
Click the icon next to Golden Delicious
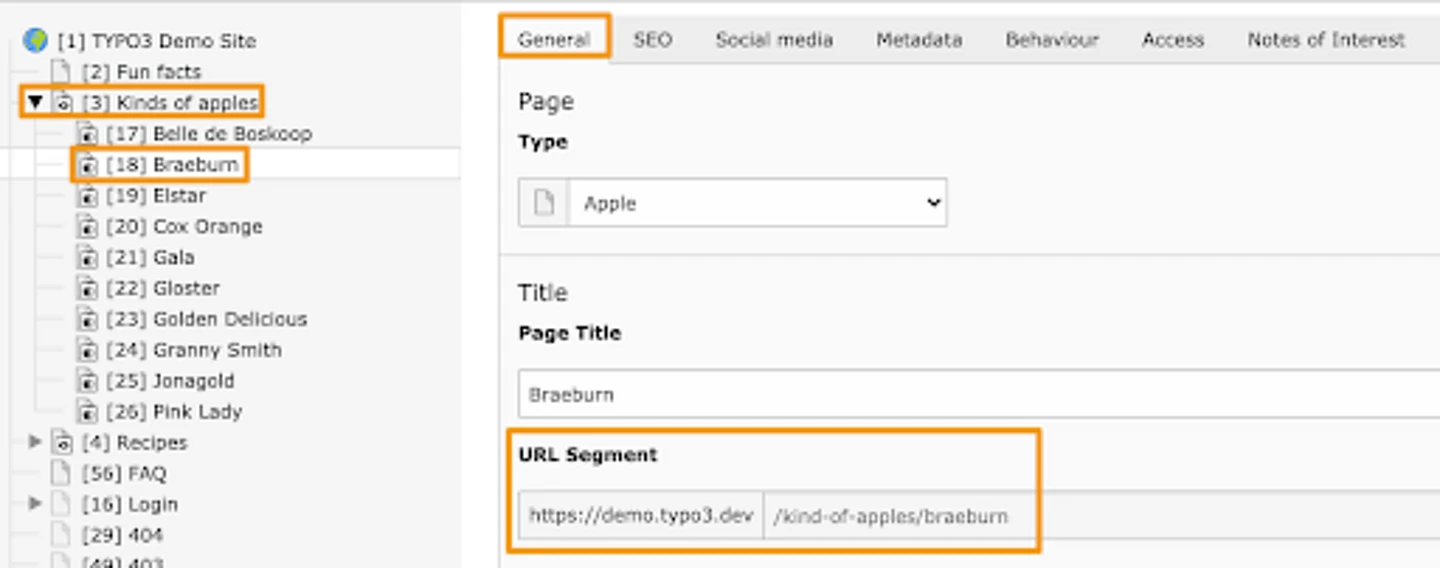click(88, 320)
